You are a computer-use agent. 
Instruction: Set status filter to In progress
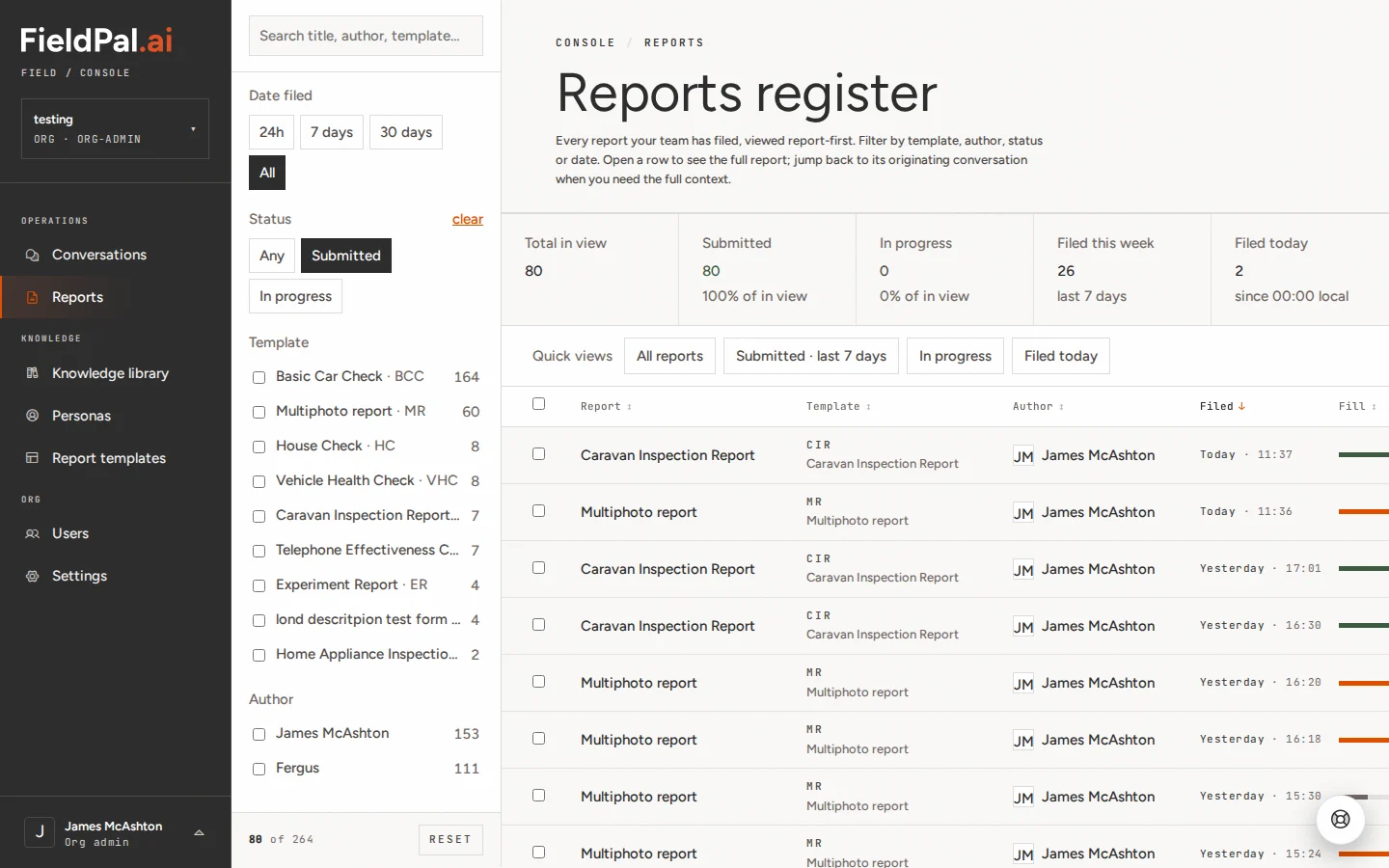pyautogui.click(x=295, y=296)
